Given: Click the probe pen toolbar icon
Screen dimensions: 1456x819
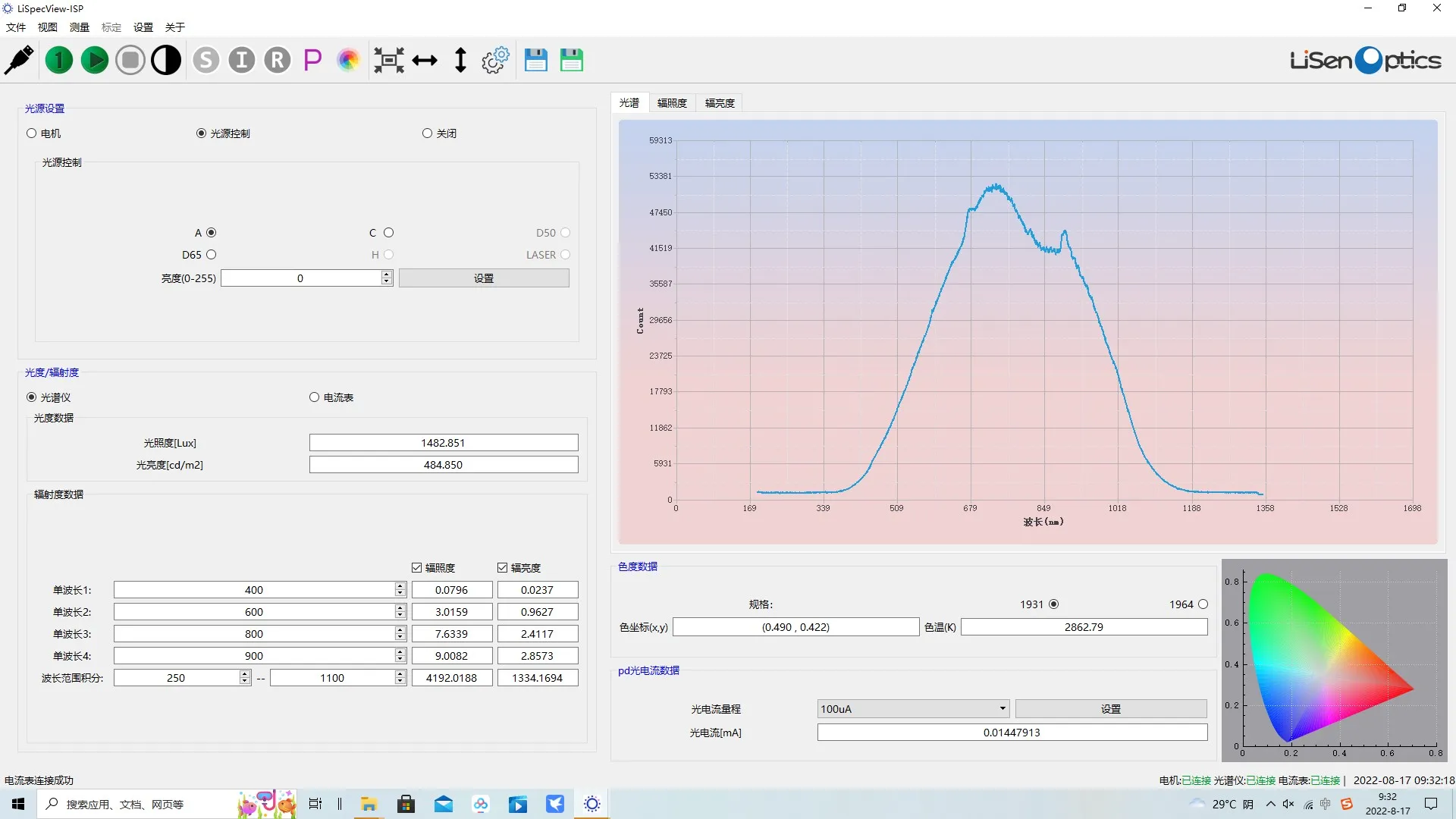Looking at the screenshot, I should tap(20, 60).
